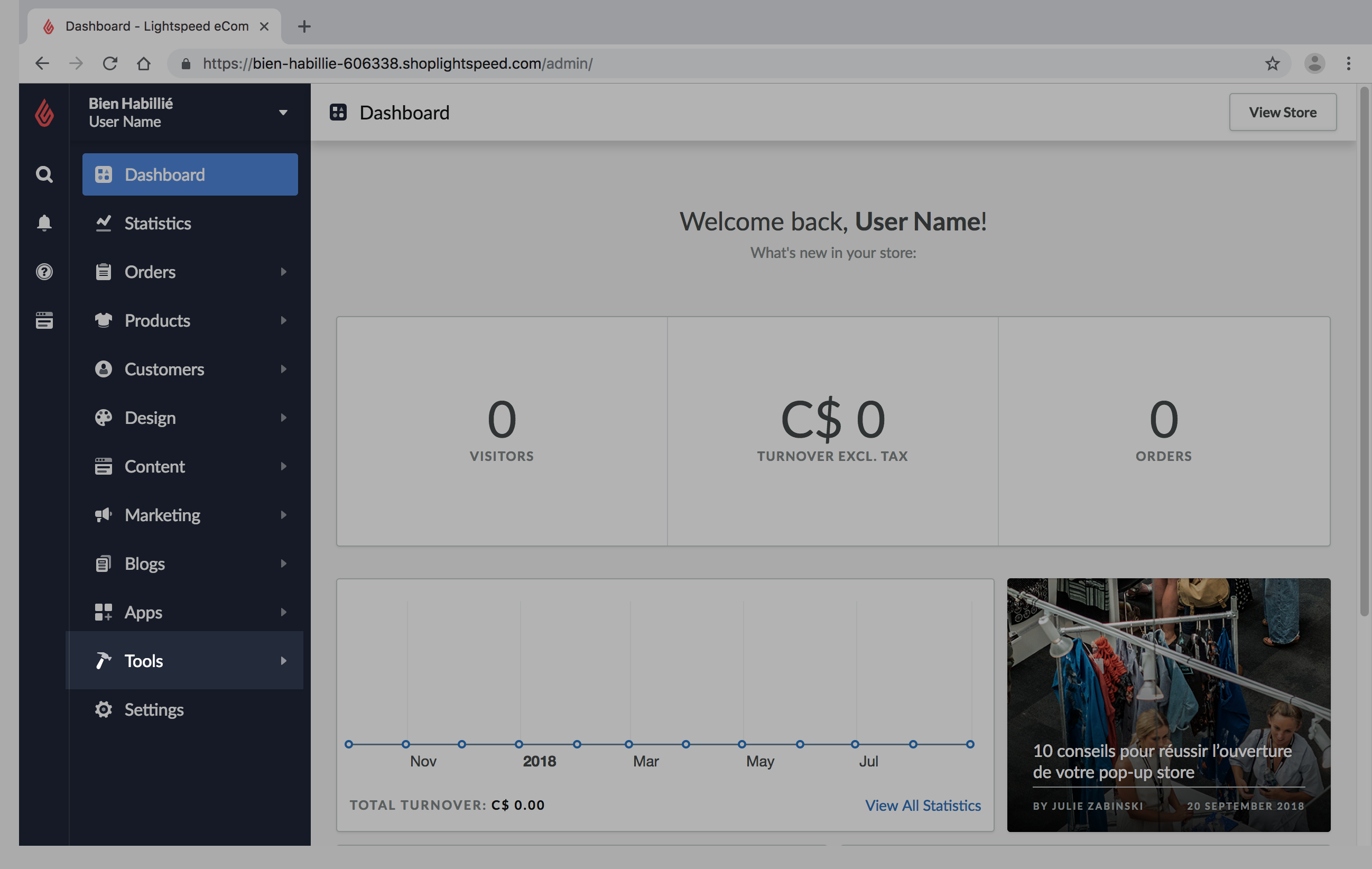1372x869 pixels.
Task: Click the Customers icon in sidebar
Action: pyautogui.click(x=102, y=368)
